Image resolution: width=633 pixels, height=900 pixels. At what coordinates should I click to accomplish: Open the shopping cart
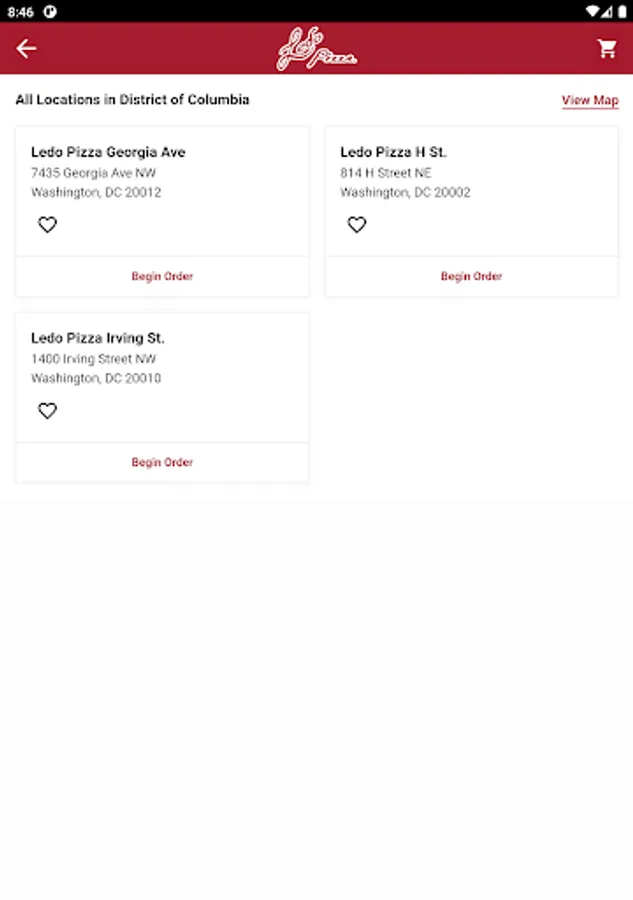pos(607,49)
